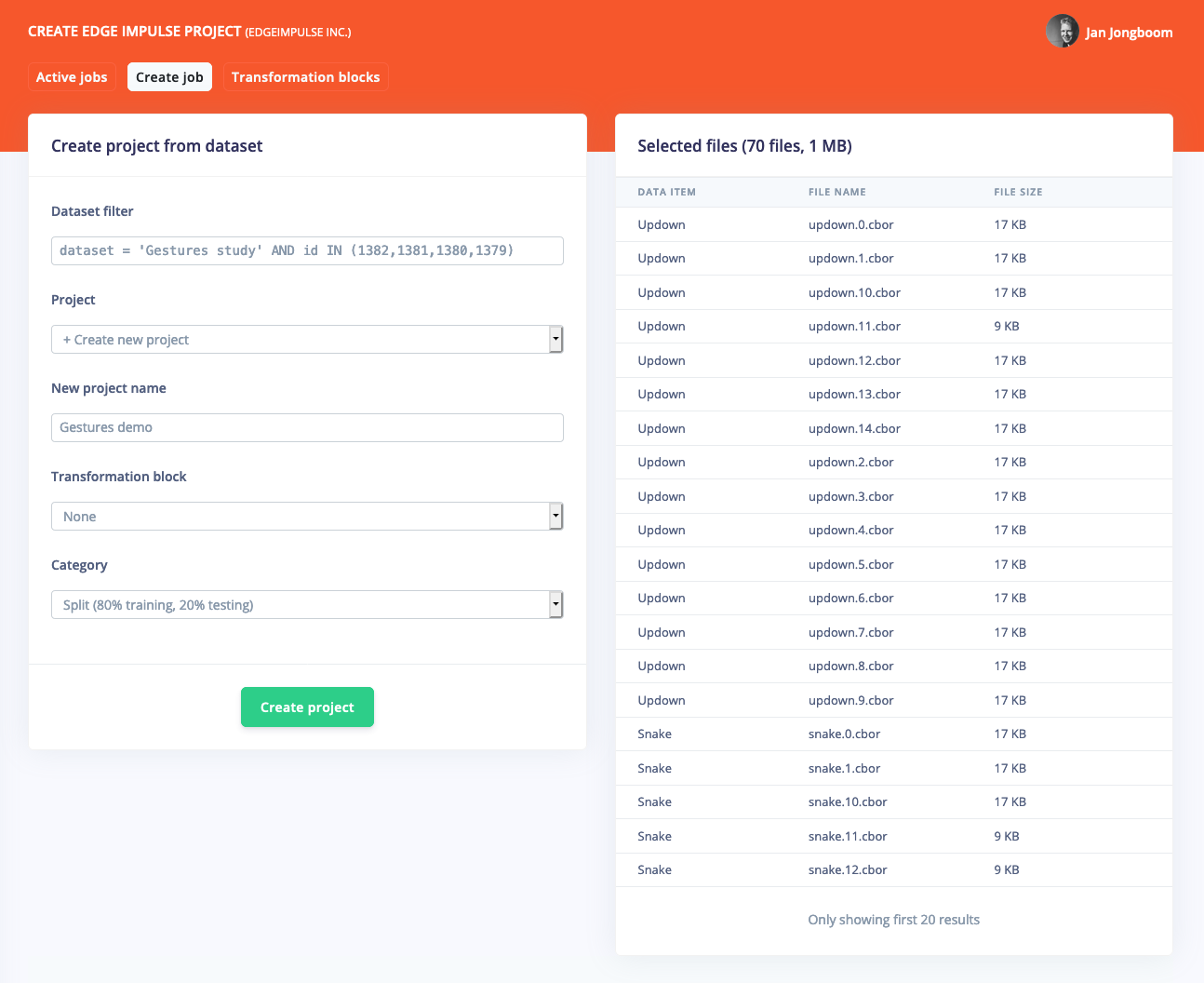The image size is (1204, 983).
Task: Click the FILE NAME column header
Action: pyautogui.click(x=836, y=192)
